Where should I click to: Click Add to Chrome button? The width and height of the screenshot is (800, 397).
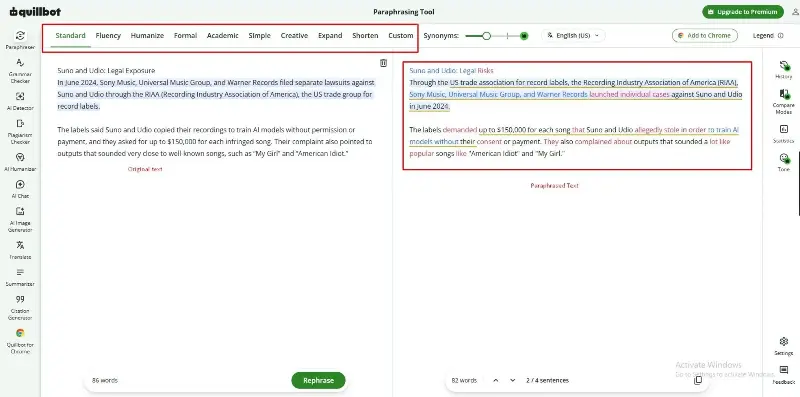coord(705,35)
